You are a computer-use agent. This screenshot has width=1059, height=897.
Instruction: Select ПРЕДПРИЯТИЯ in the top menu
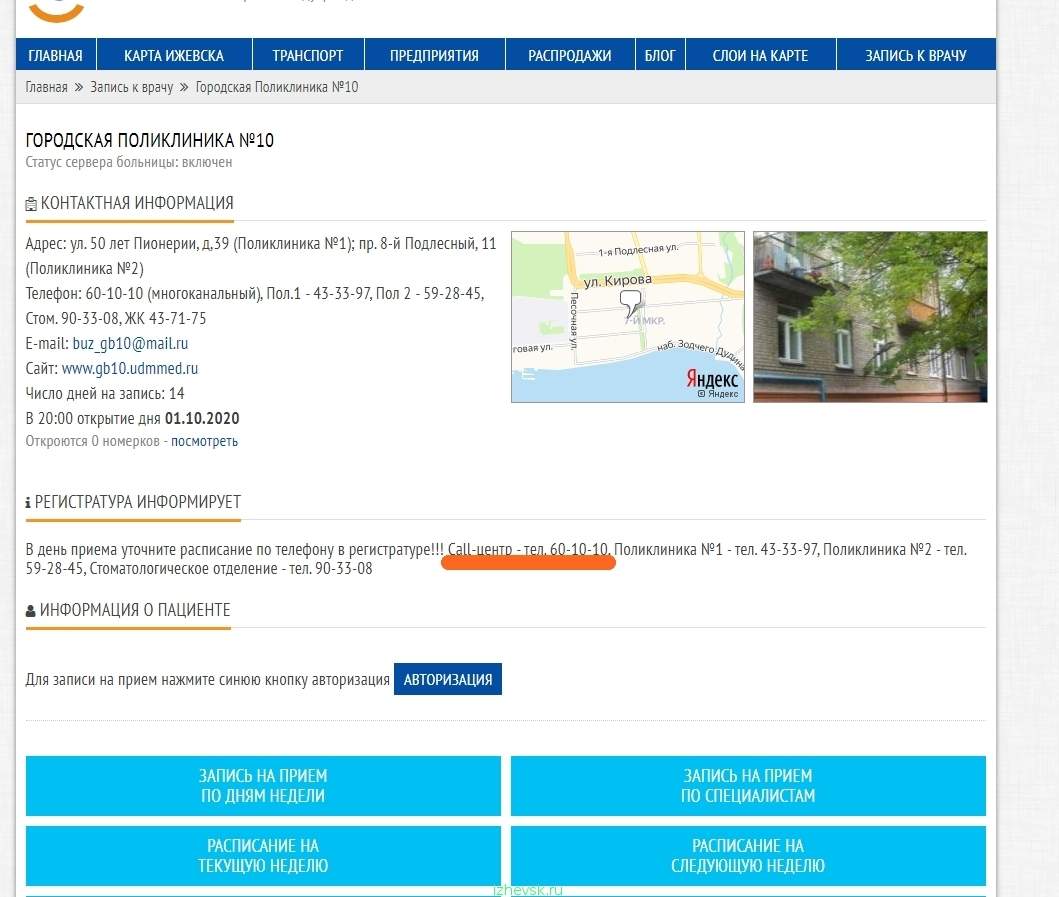434,56
